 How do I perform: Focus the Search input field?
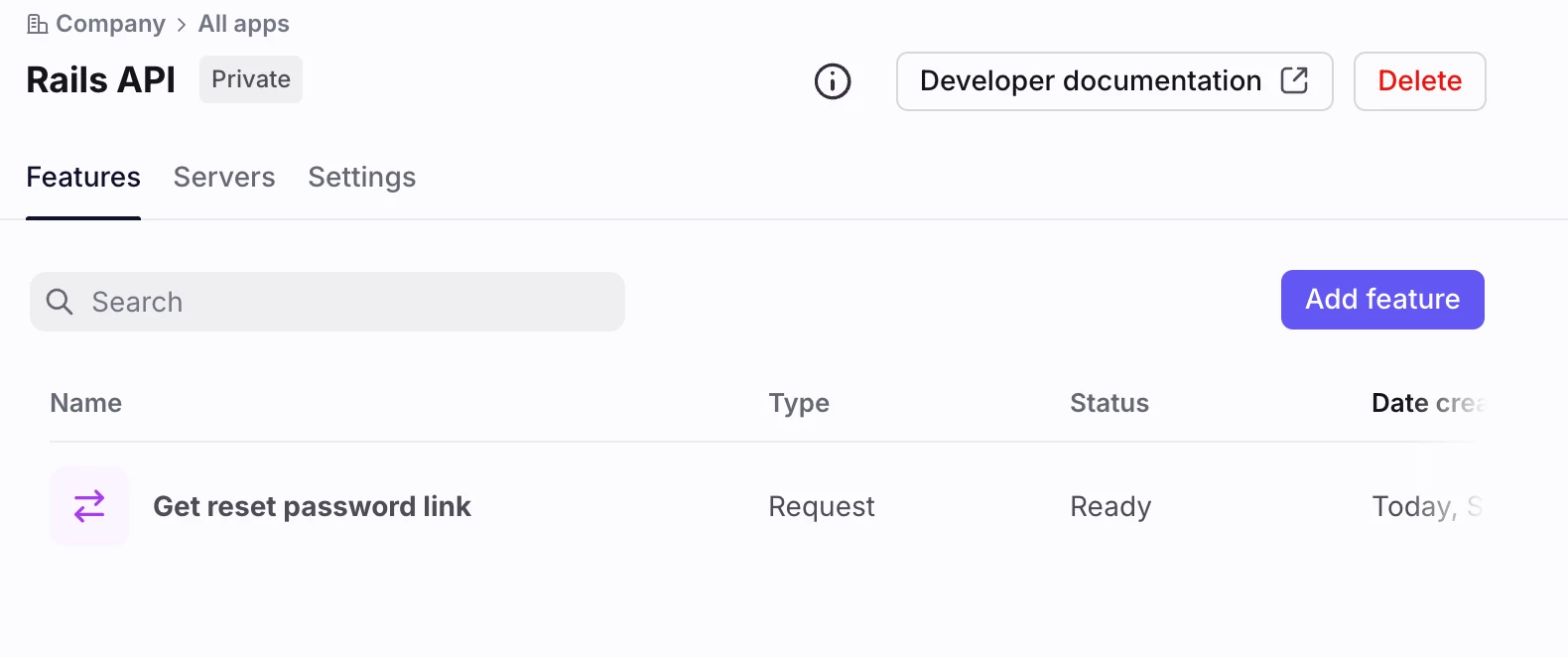[327, 302]
